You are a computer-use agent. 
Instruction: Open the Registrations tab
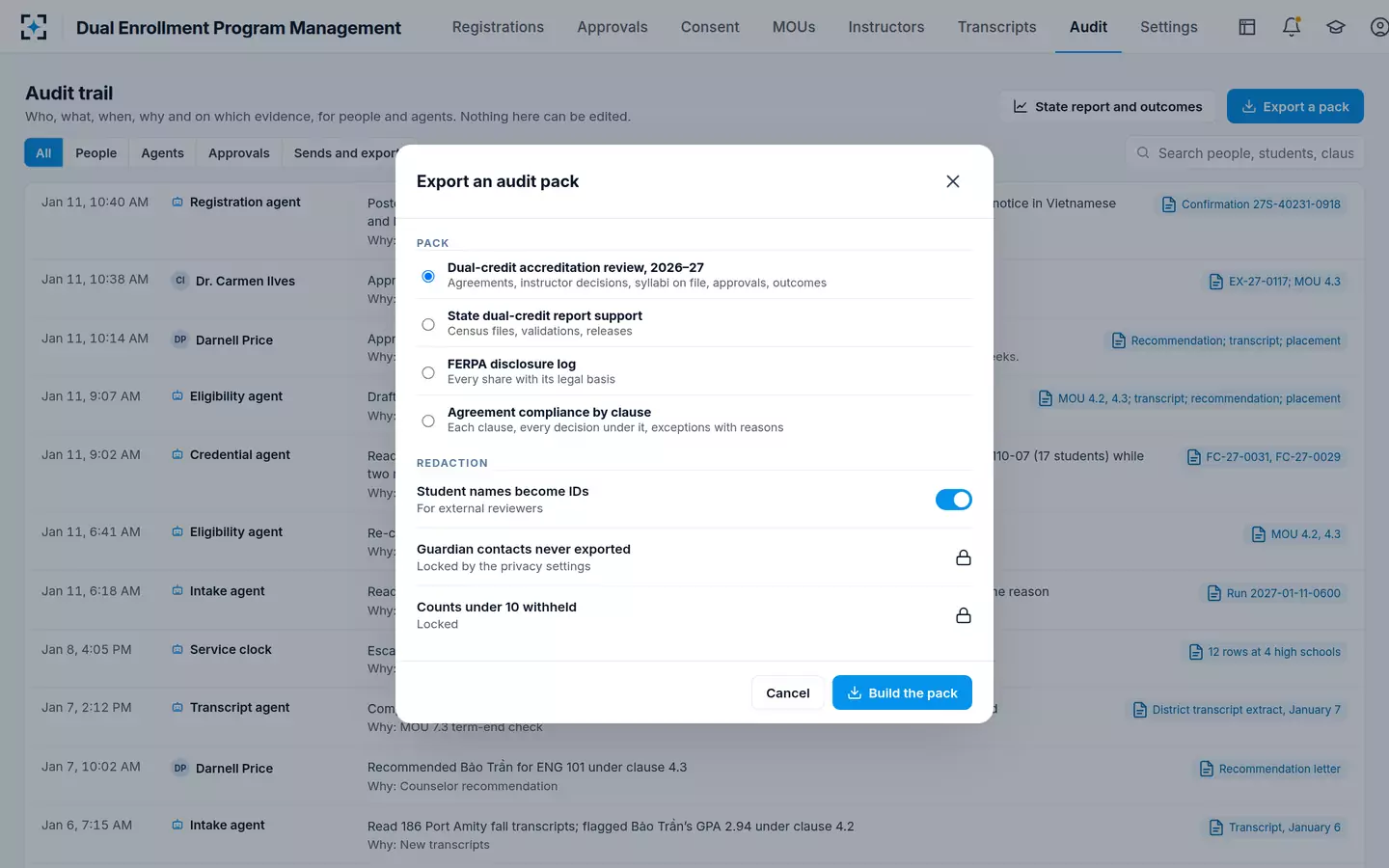pyautogui.click(x=498, y=27)
